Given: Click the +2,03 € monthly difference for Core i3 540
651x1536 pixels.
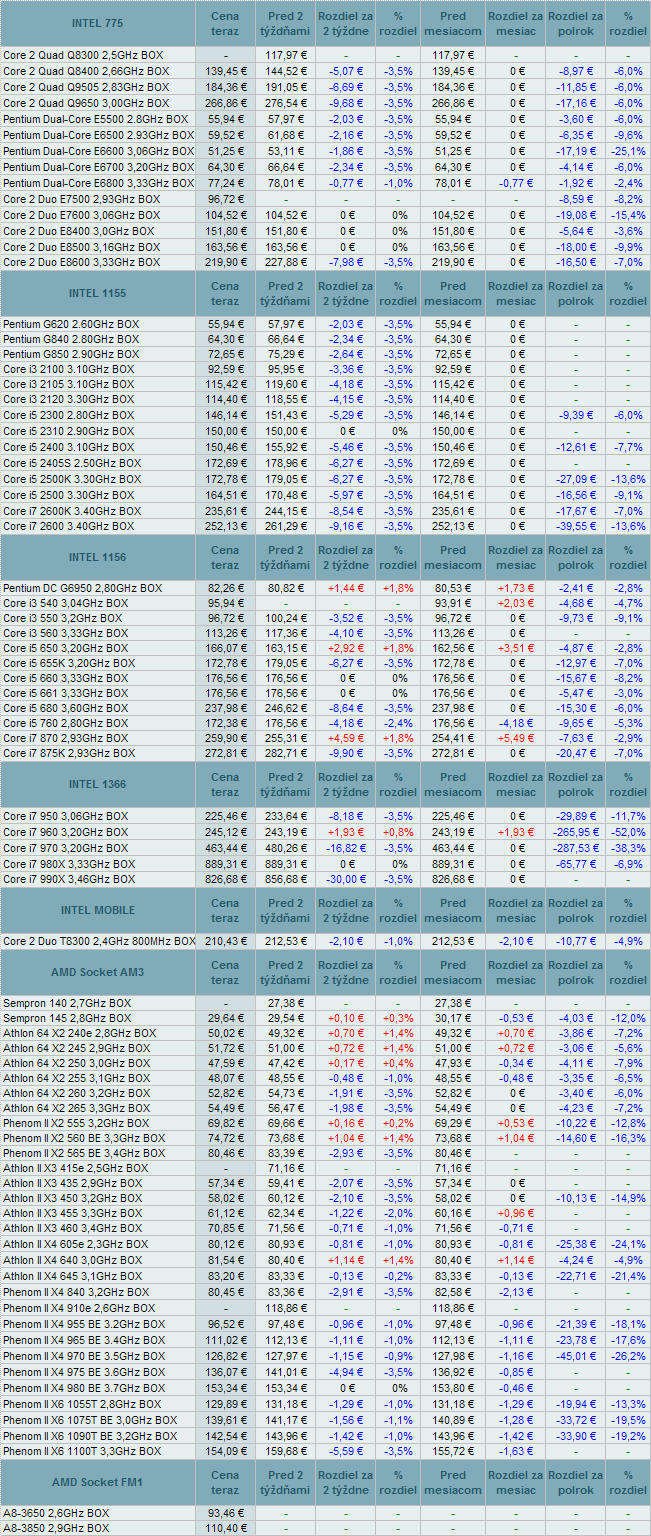Looking at the screenshot, I should 516,603.
